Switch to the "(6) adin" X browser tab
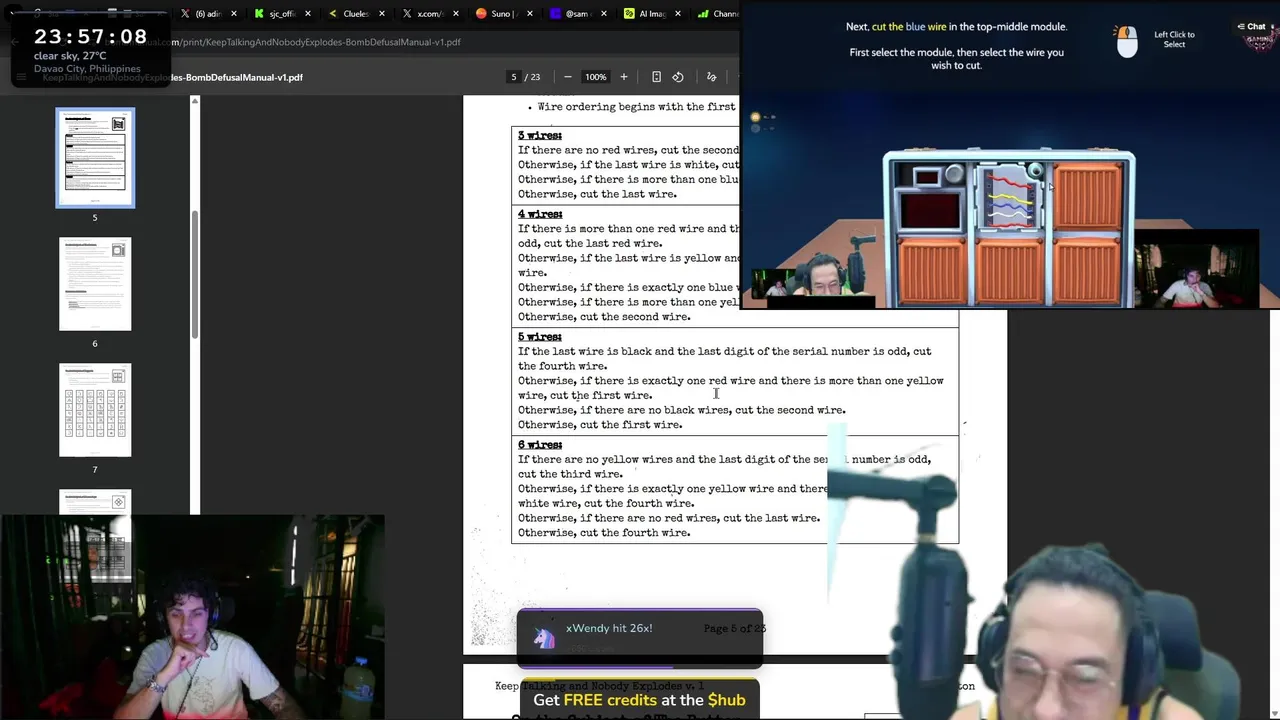This screenshot has width=1280, height=720. point(209,14)
